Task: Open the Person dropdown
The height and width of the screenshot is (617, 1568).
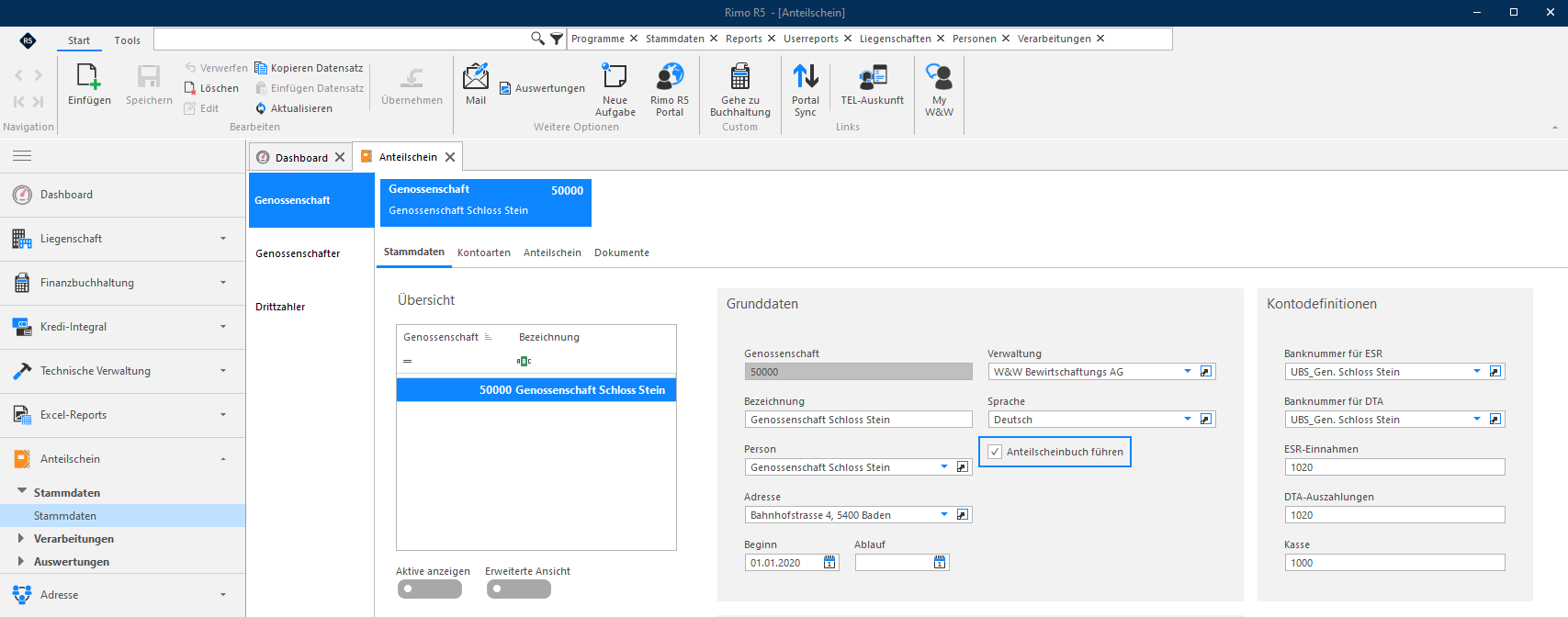Action: [944, 467]
